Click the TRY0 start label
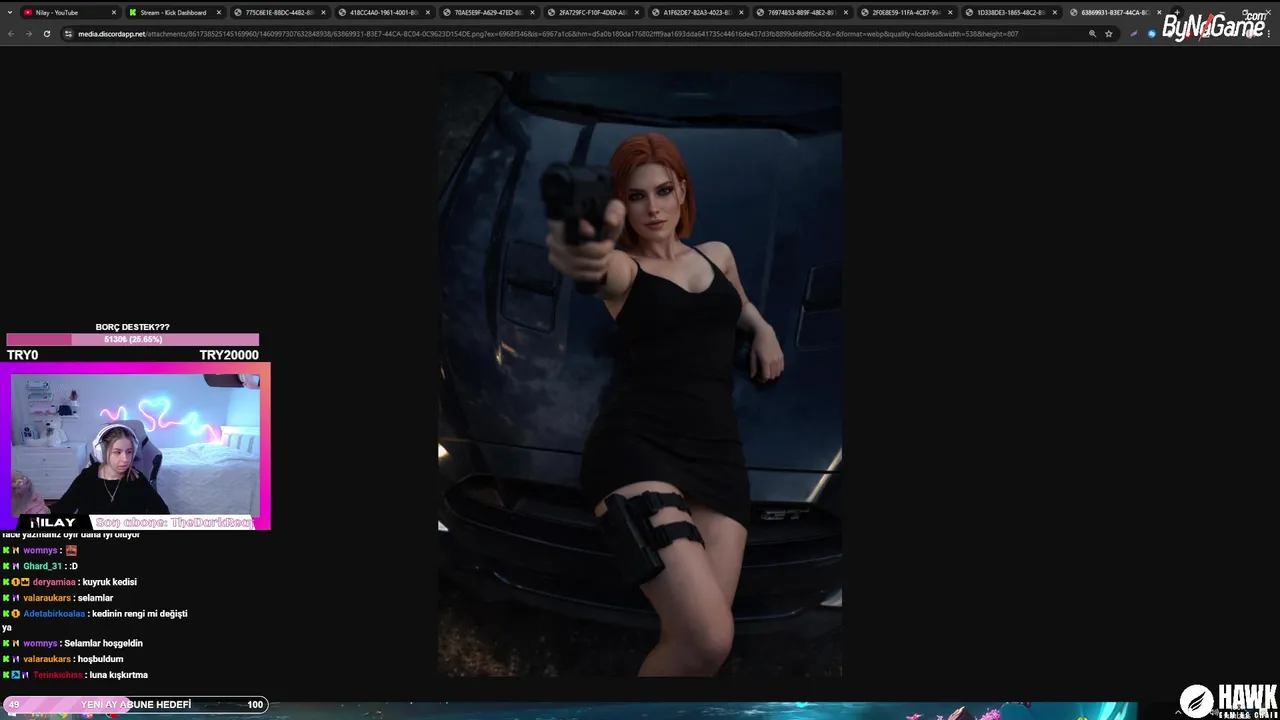 click(x=22, y=355)
